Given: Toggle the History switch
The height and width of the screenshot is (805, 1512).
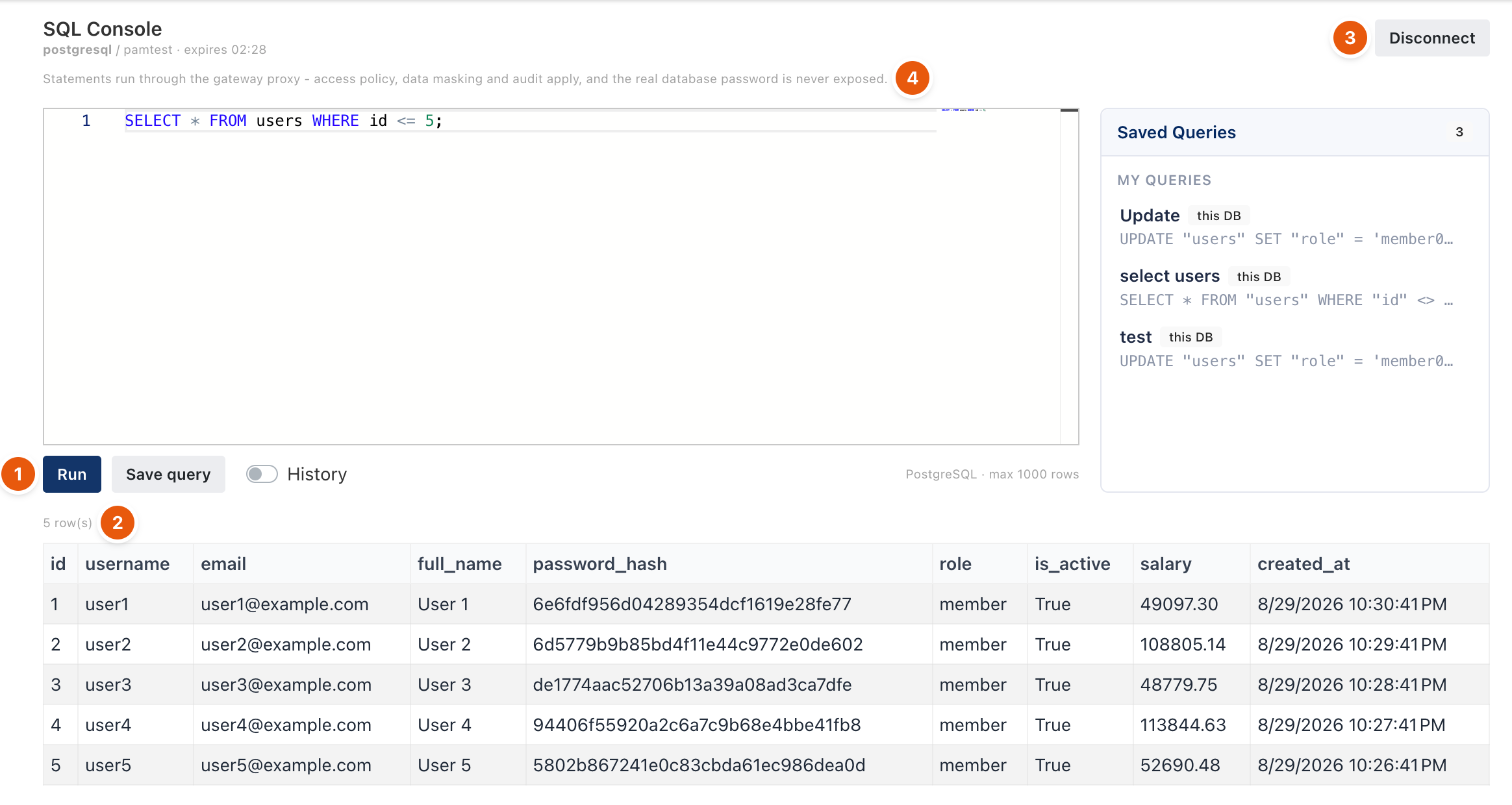Looking at the screenshot, I should (x=262, y=474).
